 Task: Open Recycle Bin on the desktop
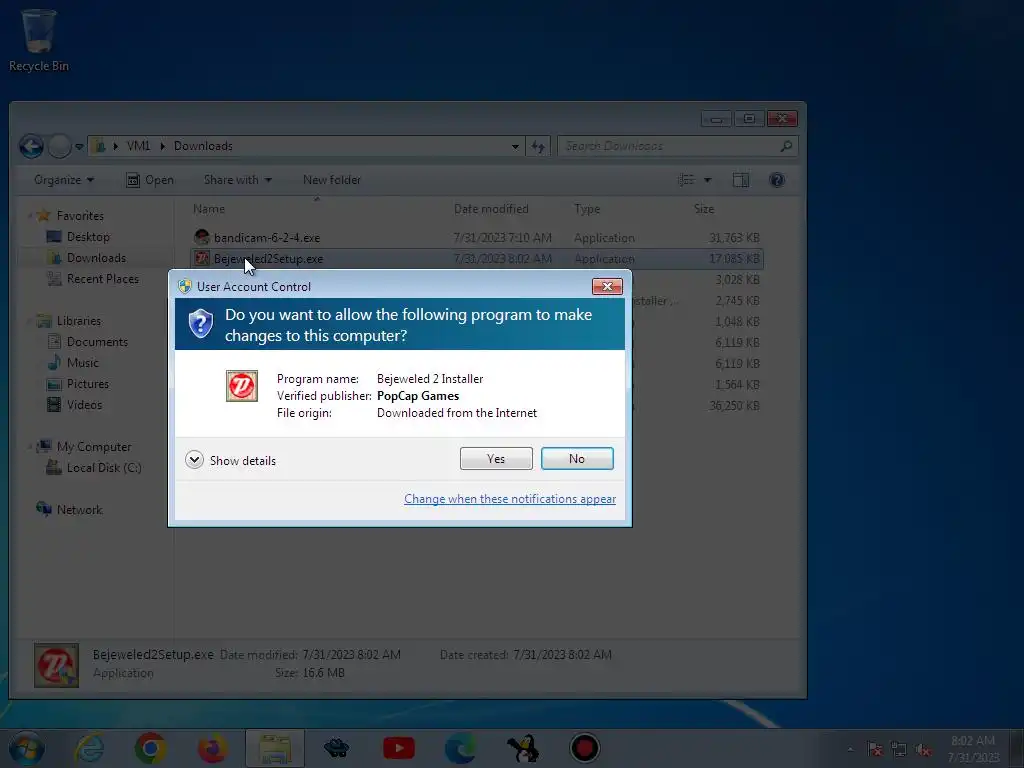tap(39, 40)
